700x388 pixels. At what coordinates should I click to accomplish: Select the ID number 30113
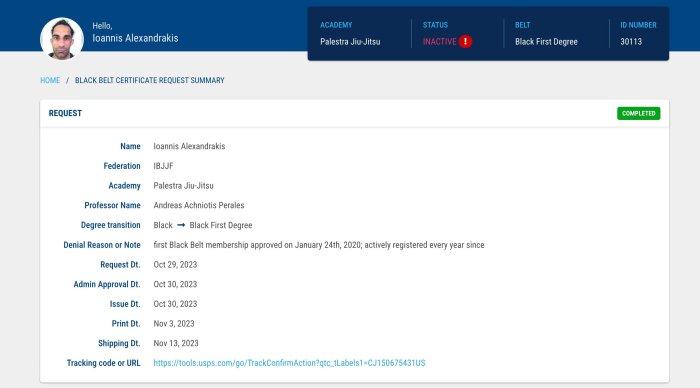(631, 42)
